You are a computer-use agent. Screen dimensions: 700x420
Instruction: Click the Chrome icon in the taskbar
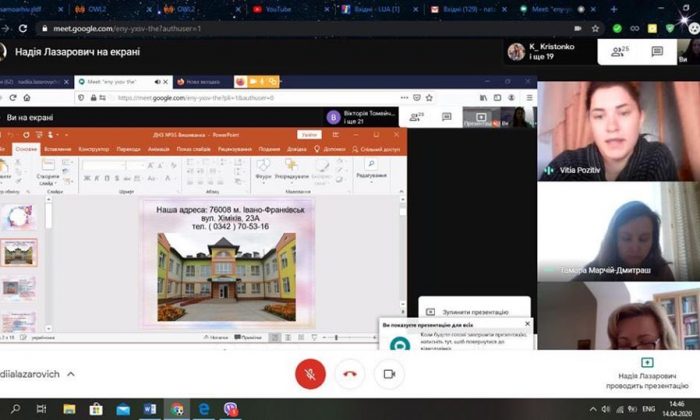(177, 409)
